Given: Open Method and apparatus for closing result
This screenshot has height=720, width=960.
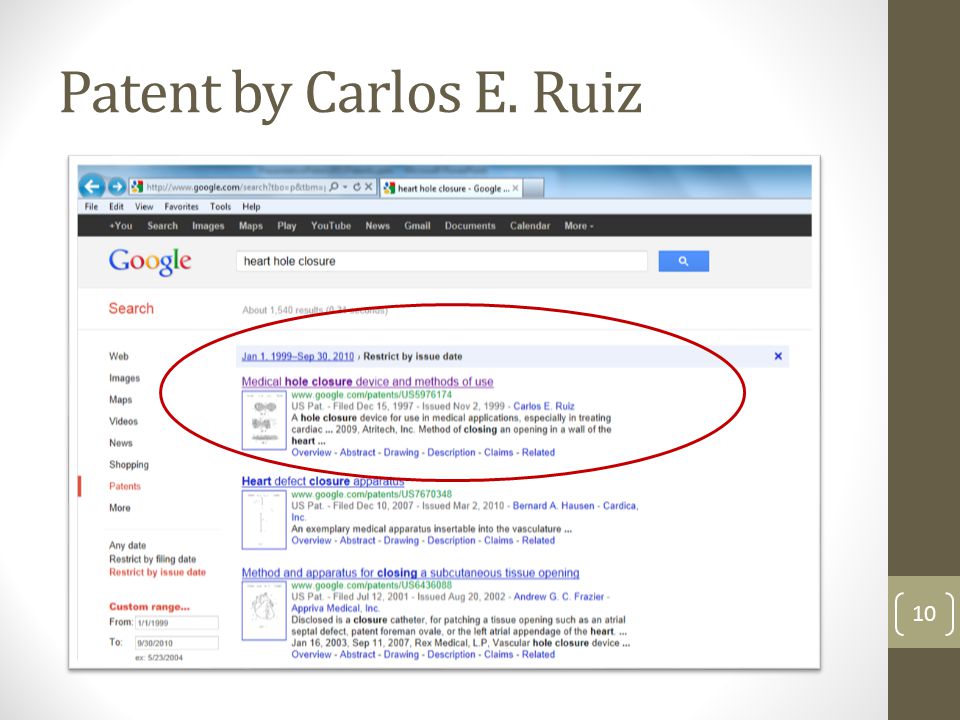Looking at the screenshot, I should [410, 572].
